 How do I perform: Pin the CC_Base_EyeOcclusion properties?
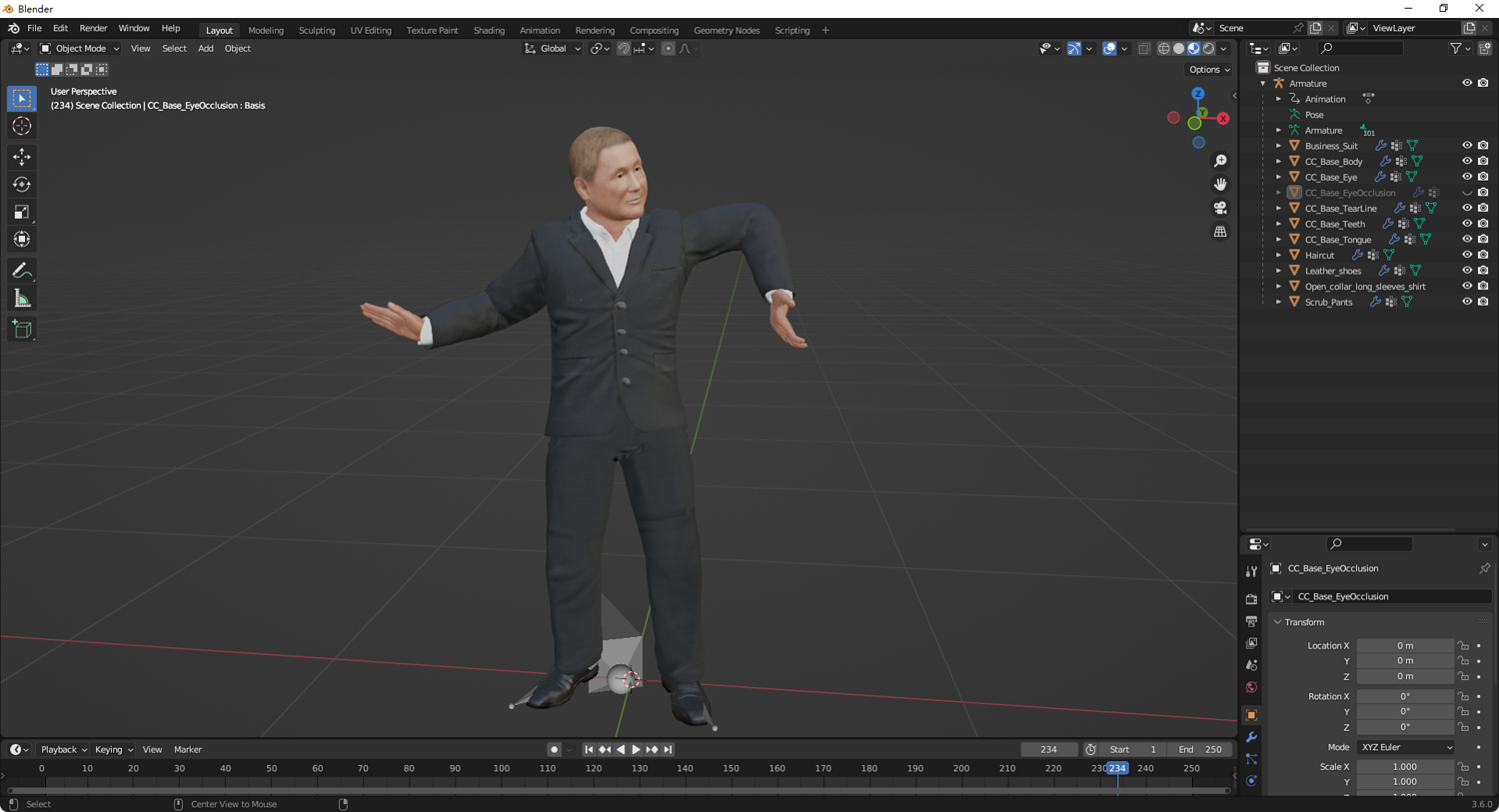1484,568
